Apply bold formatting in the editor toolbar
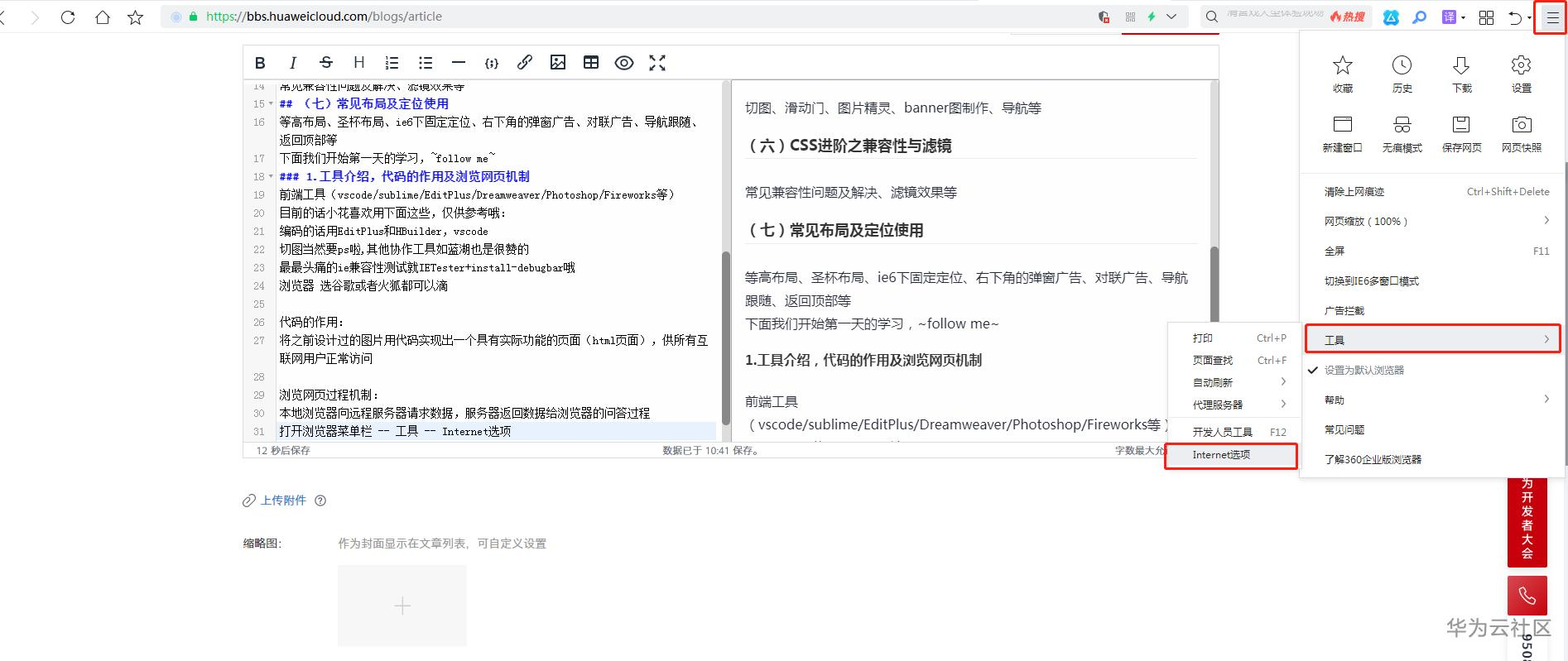1568x661 pixels. coord(260,63)
